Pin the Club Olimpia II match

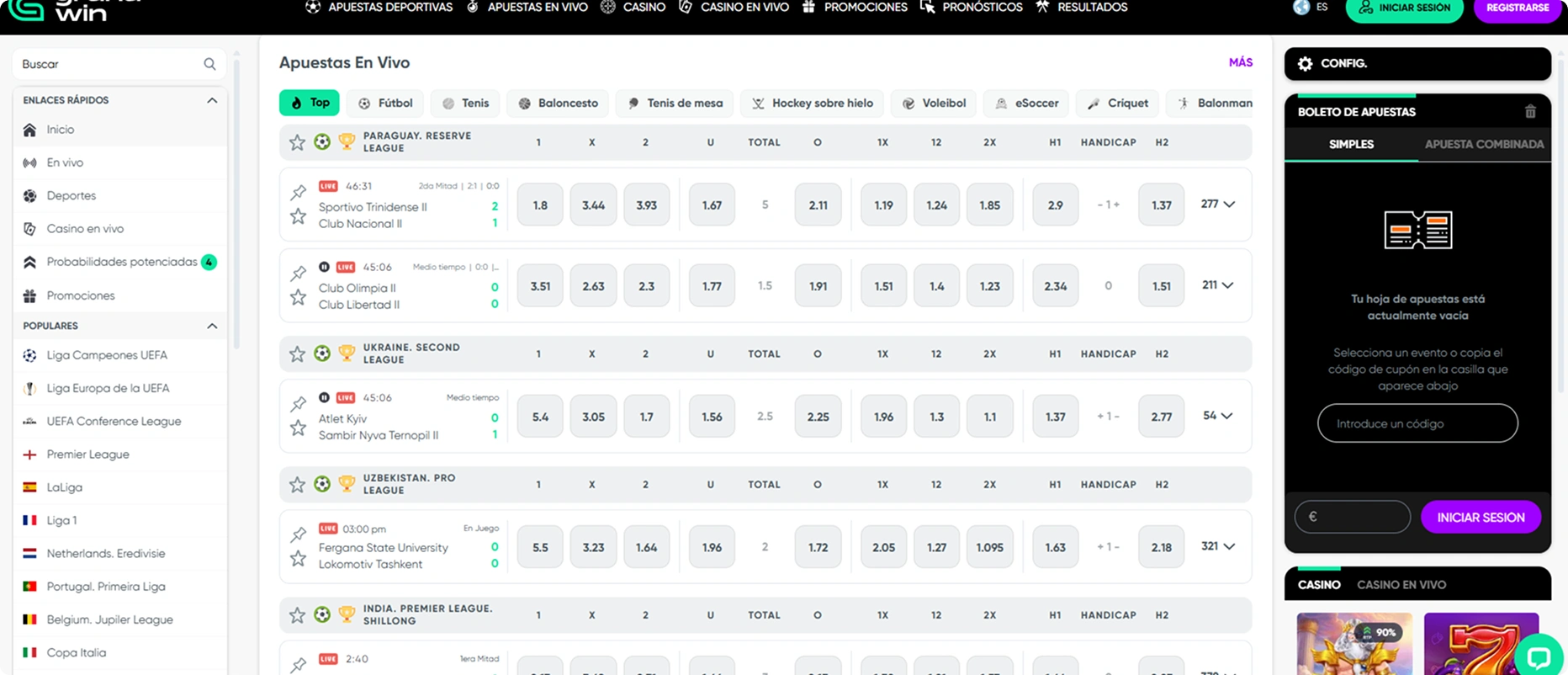[x=298, y=274]
